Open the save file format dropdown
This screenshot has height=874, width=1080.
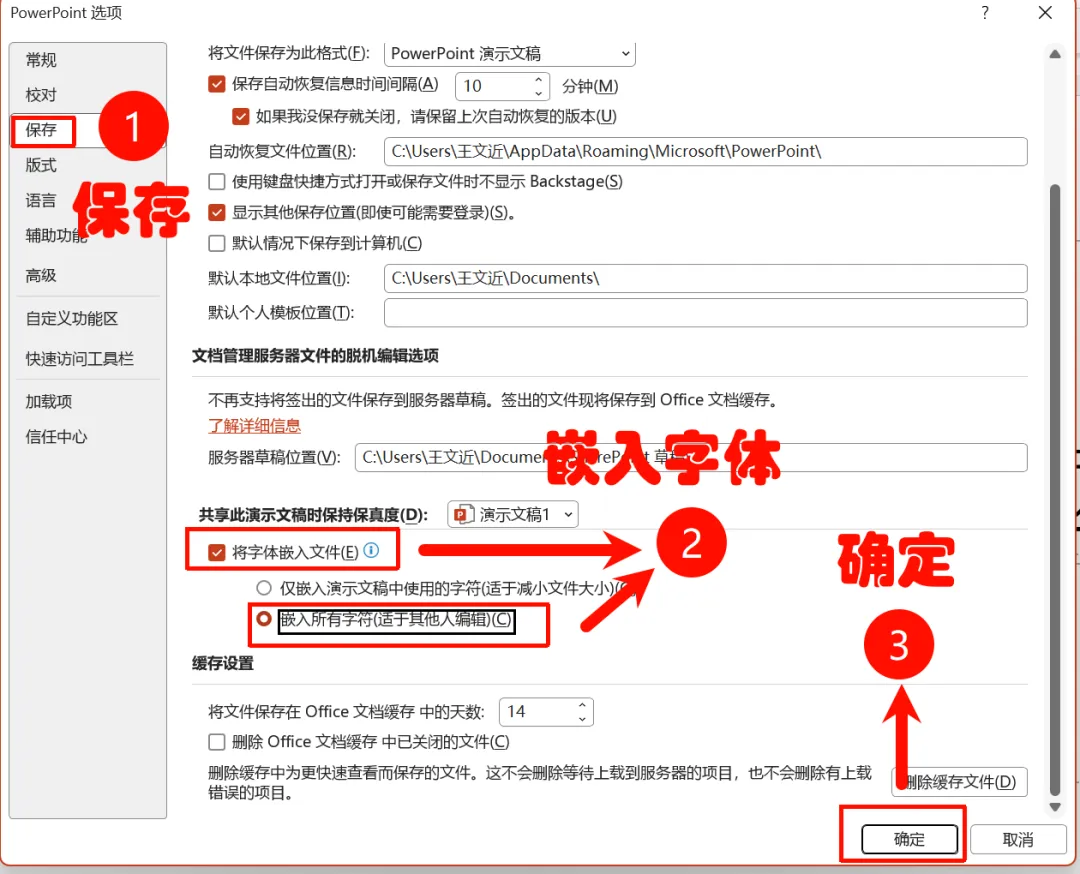(510, 54)
